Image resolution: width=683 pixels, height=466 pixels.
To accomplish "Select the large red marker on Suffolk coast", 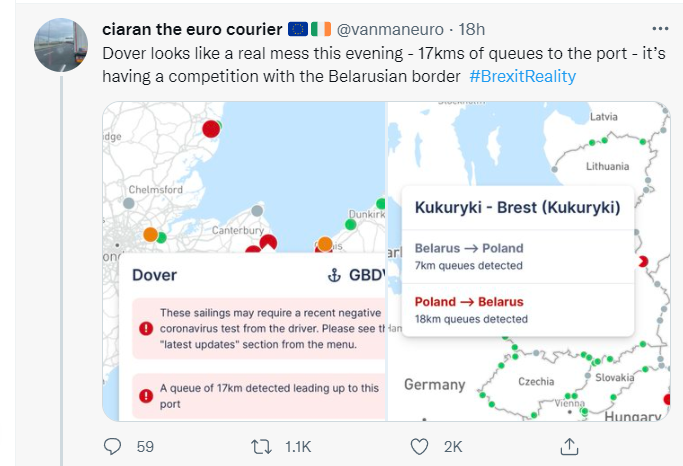I will pyautogui.click(x=211, y=129).
